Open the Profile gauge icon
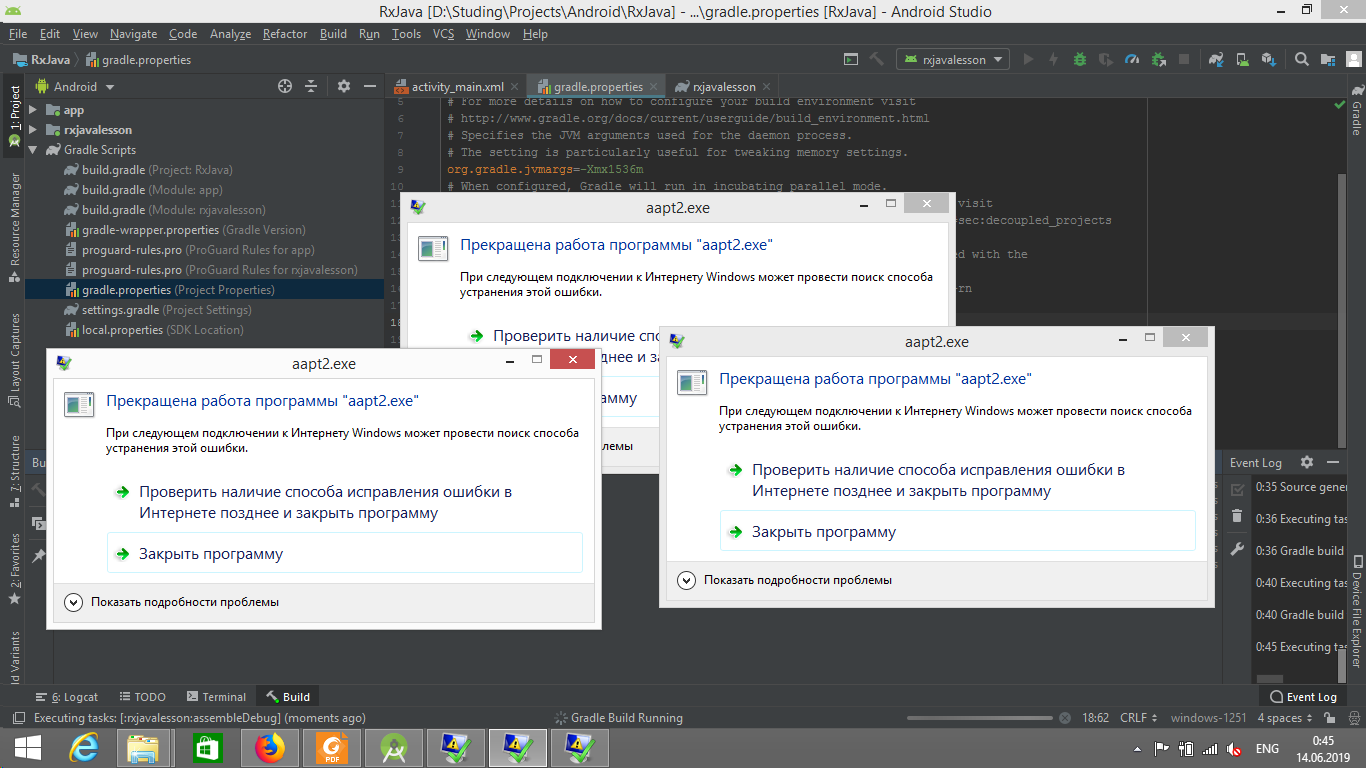The height and width of the screenshot is (768, 1366). pyautogui.click(x=1132, y=59)
